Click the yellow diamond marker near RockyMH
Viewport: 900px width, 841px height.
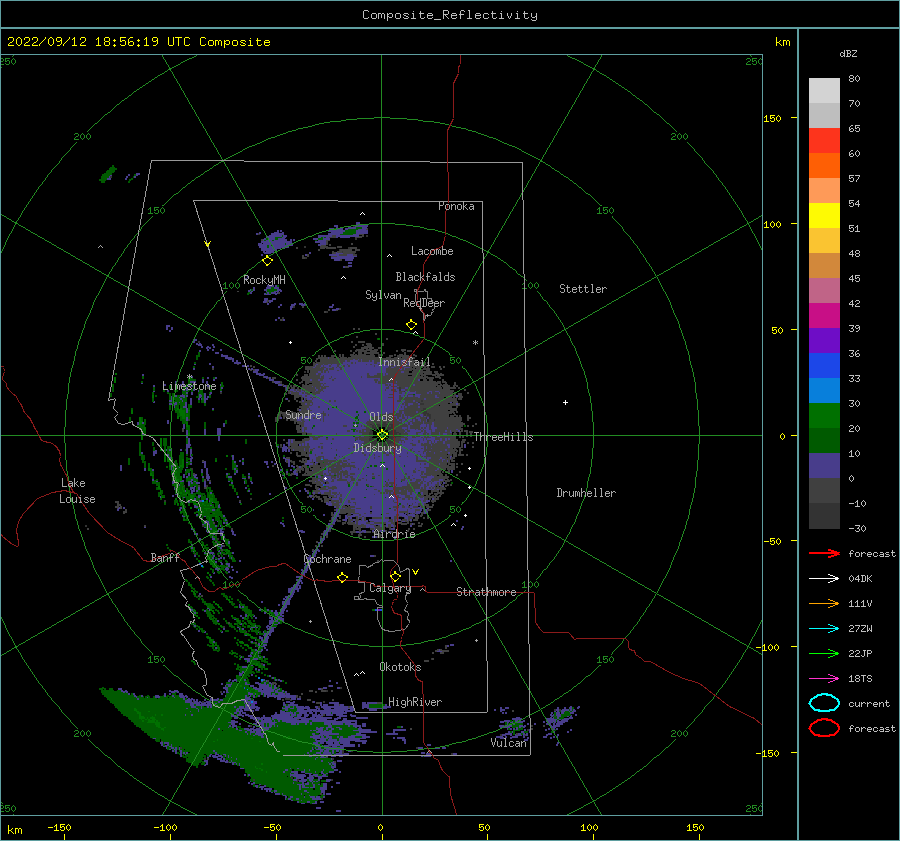click(x=267, y=261)
